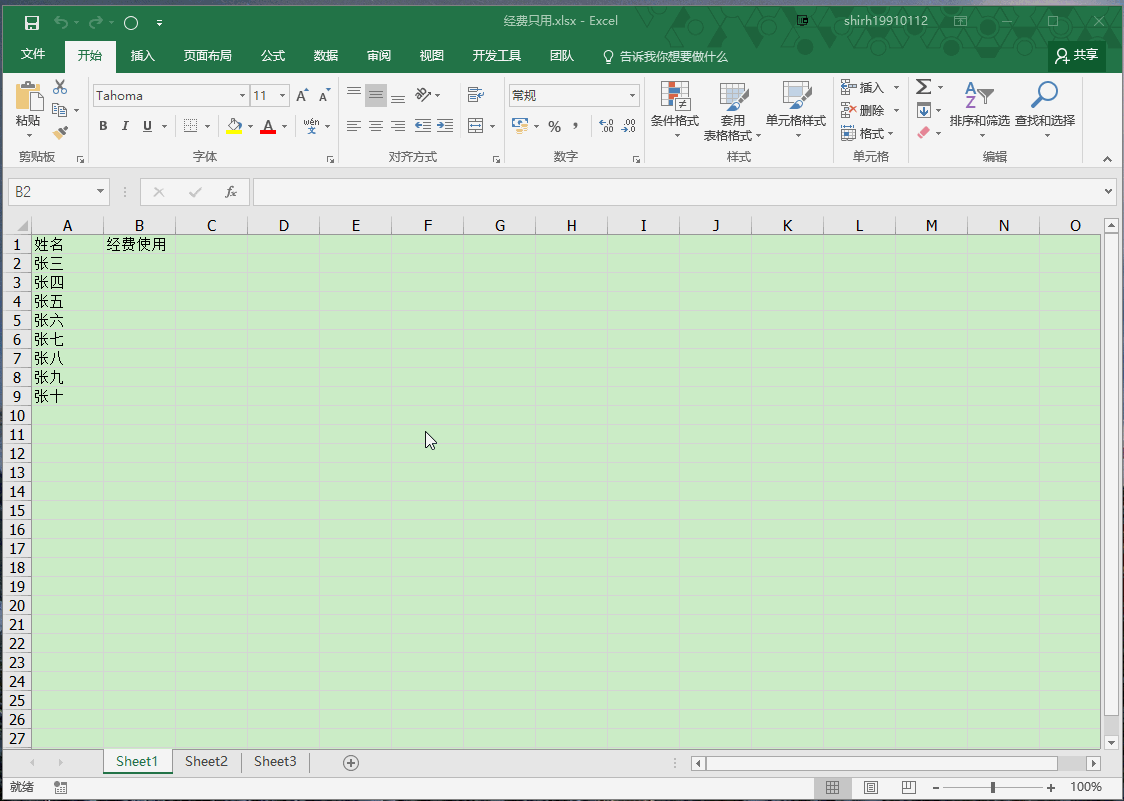Click the Format Painter brush icon
This screenshot has width=1124, height=801.
(60, 133)
